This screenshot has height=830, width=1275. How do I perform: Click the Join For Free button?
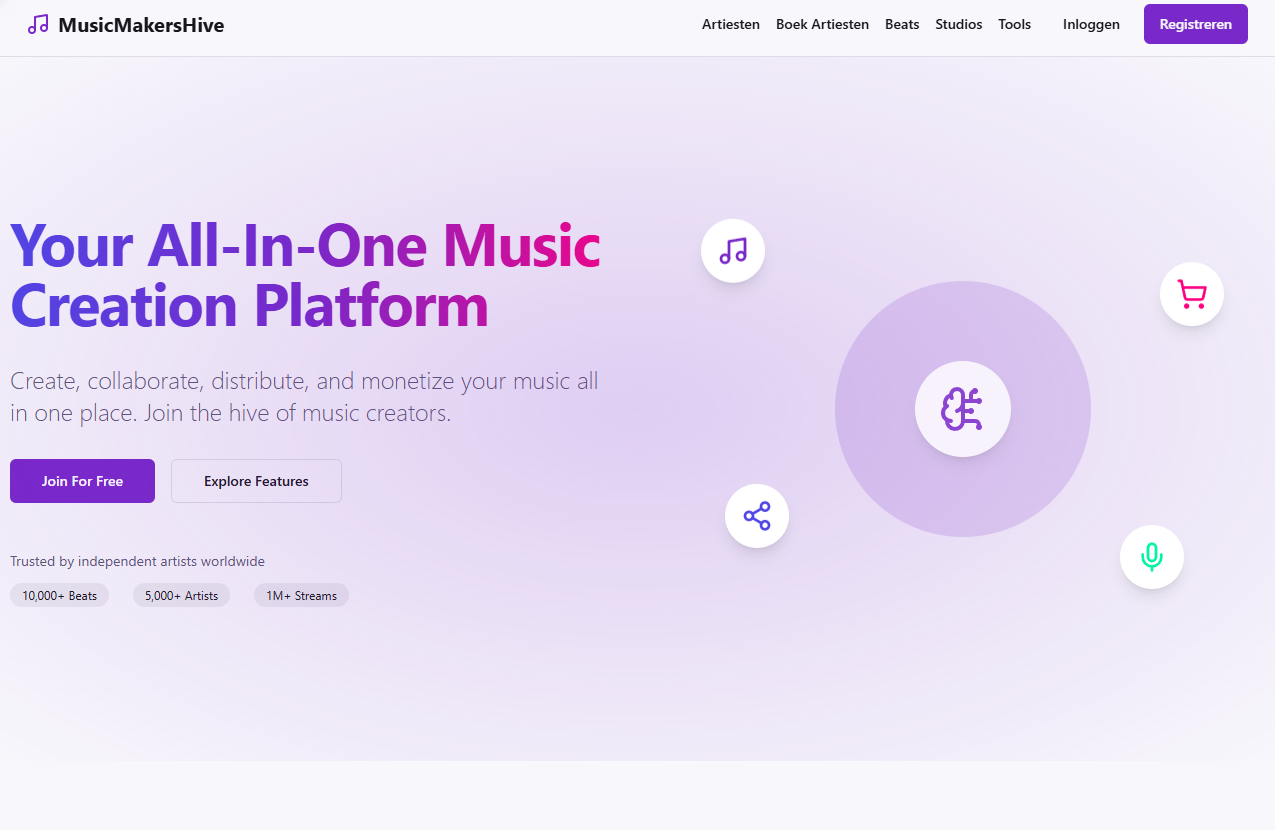pyautogui.click(x=82, y=481)
